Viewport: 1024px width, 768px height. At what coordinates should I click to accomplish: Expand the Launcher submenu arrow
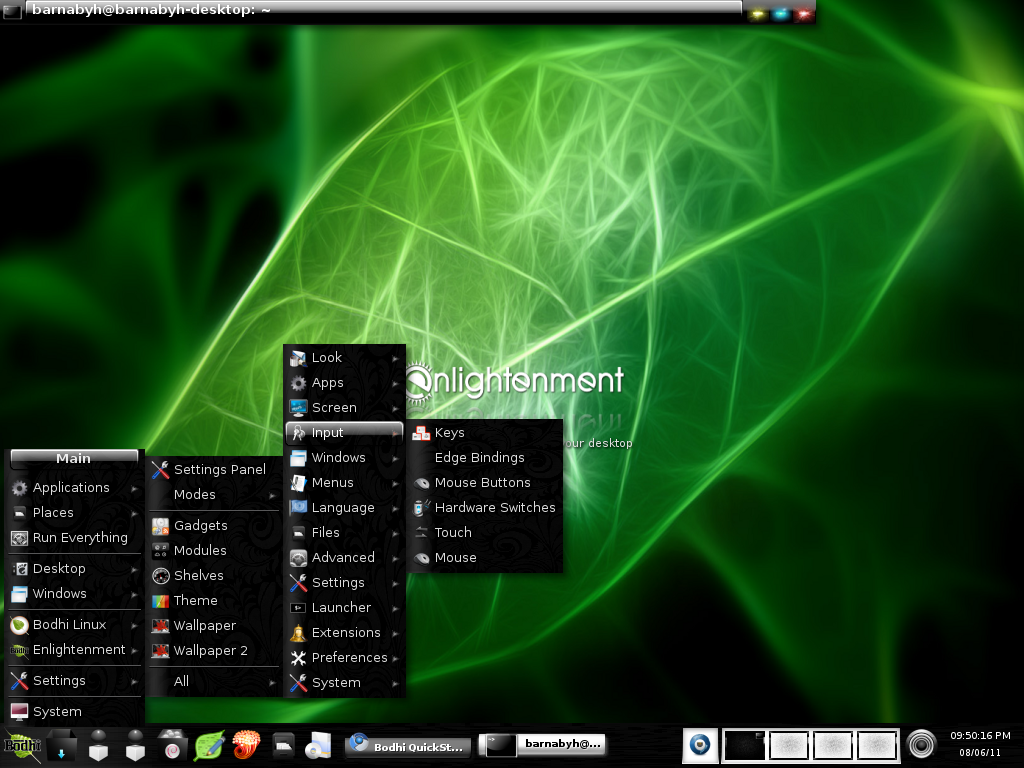point(395,609)
